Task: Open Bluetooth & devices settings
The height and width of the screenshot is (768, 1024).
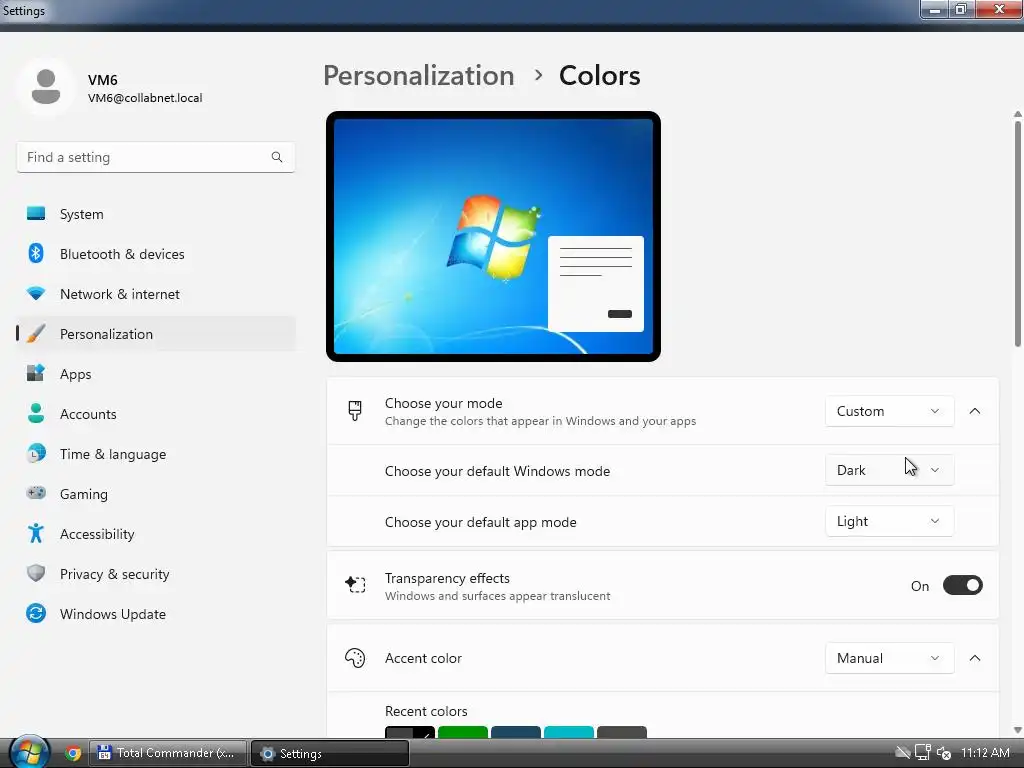Action: 155,254
